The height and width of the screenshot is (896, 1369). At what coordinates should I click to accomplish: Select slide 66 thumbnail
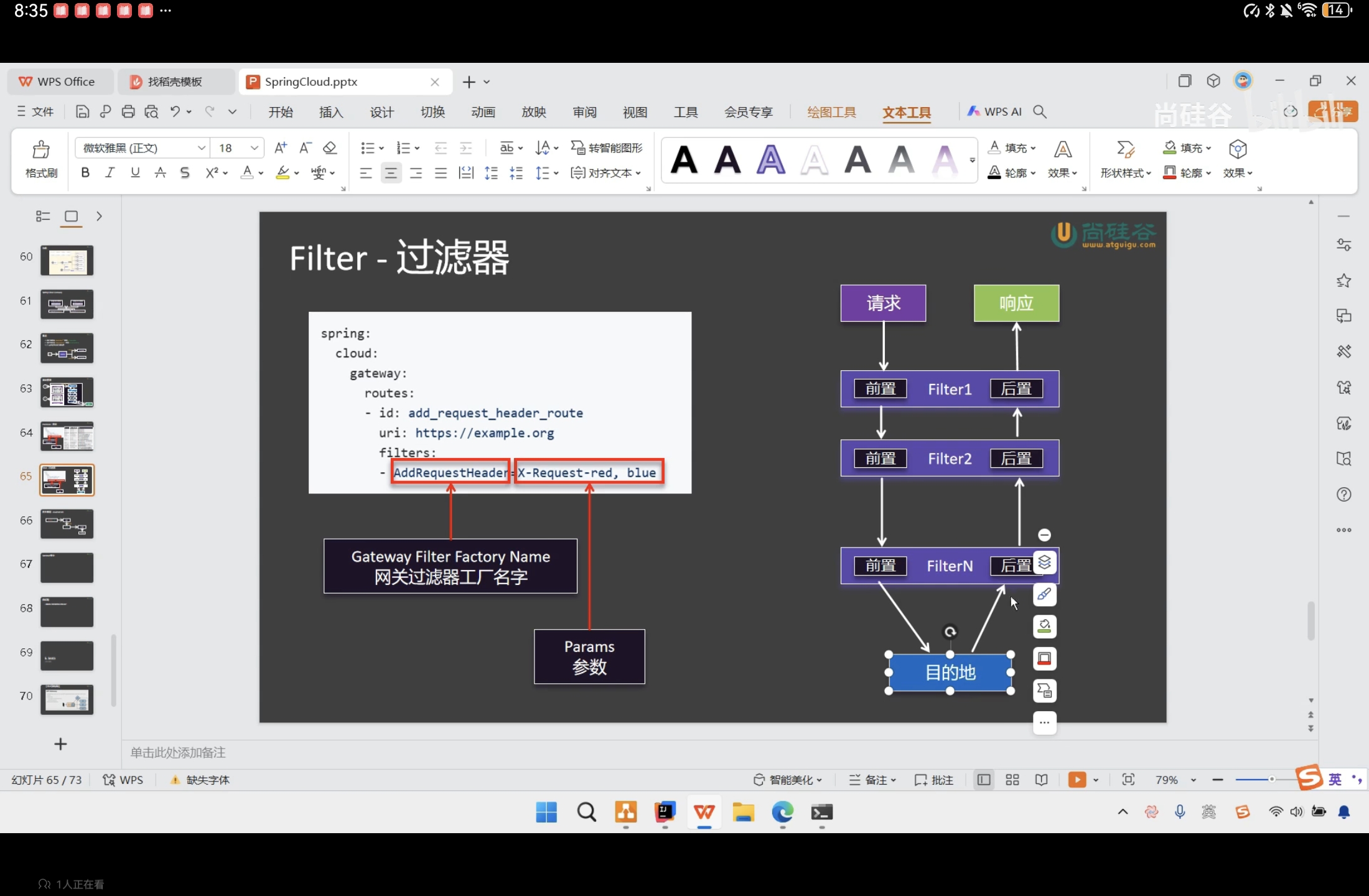[67, 523]
